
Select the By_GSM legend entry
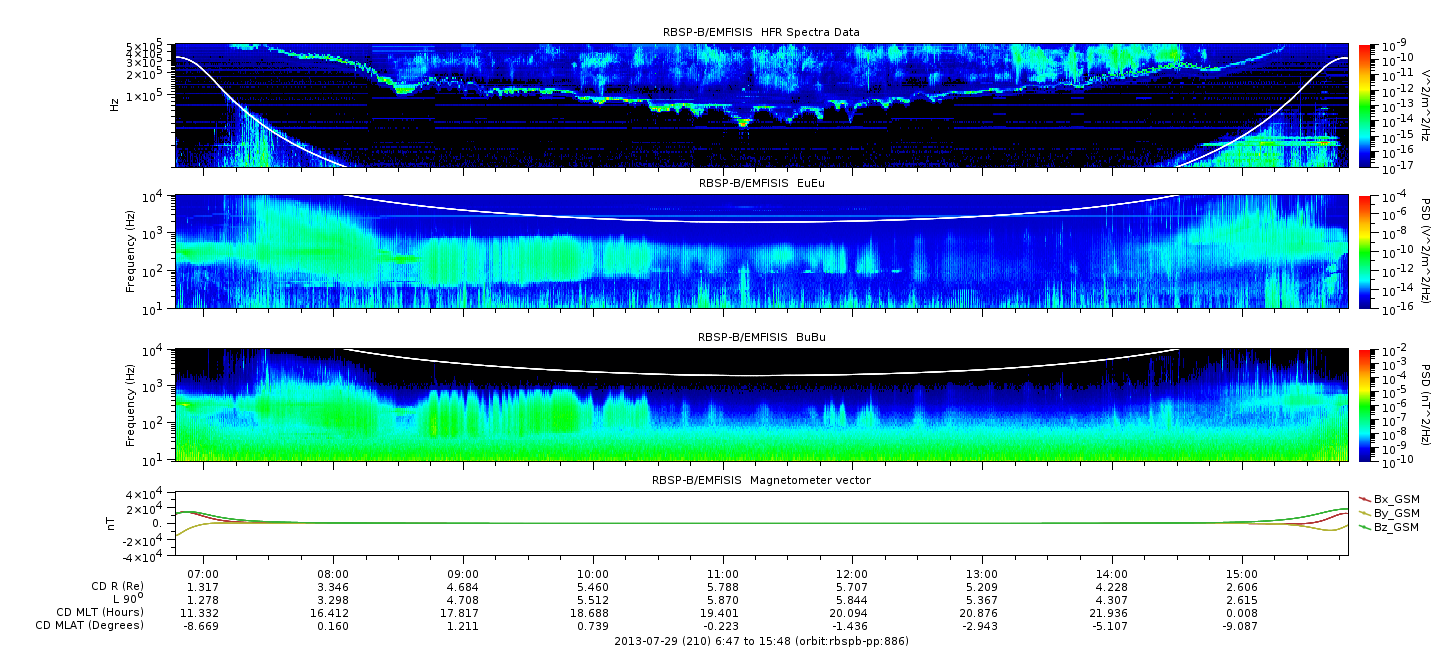click(1389, 513)
